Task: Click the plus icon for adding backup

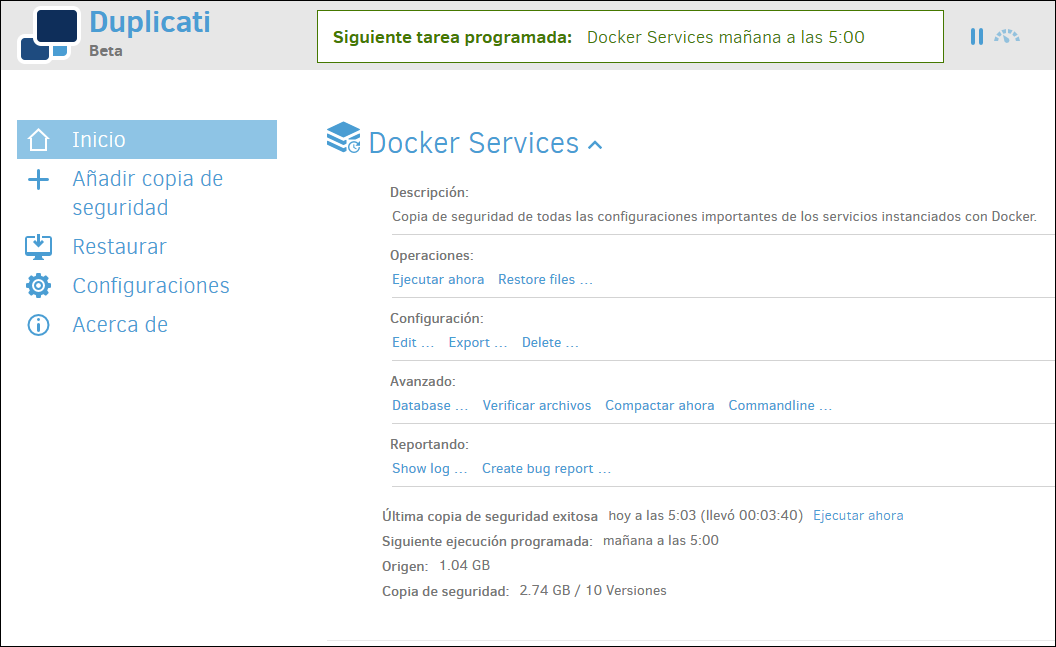Action: (38, 179)
